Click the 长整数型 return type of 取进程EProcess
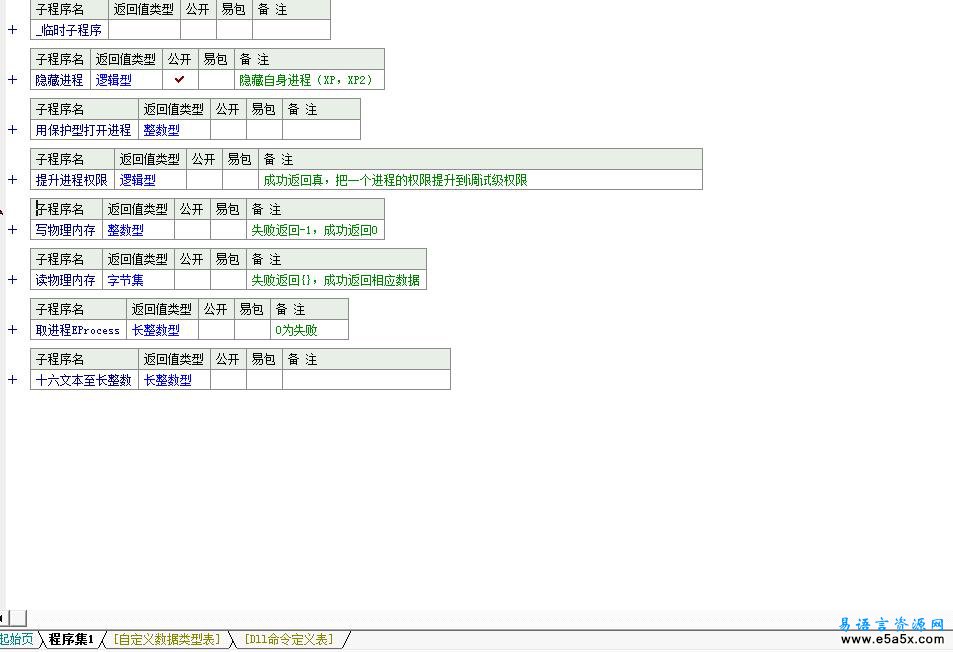The width and height of the screenshot is (953, 652). pyautogui.click(x=162, y=329)
